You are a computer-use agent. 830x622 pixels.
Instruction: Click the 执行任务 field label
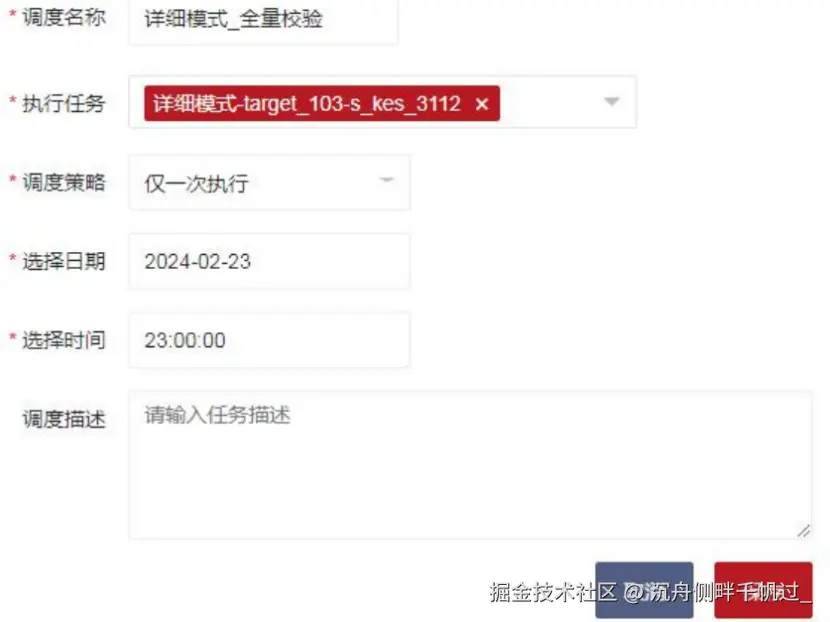tap(64, 103)
